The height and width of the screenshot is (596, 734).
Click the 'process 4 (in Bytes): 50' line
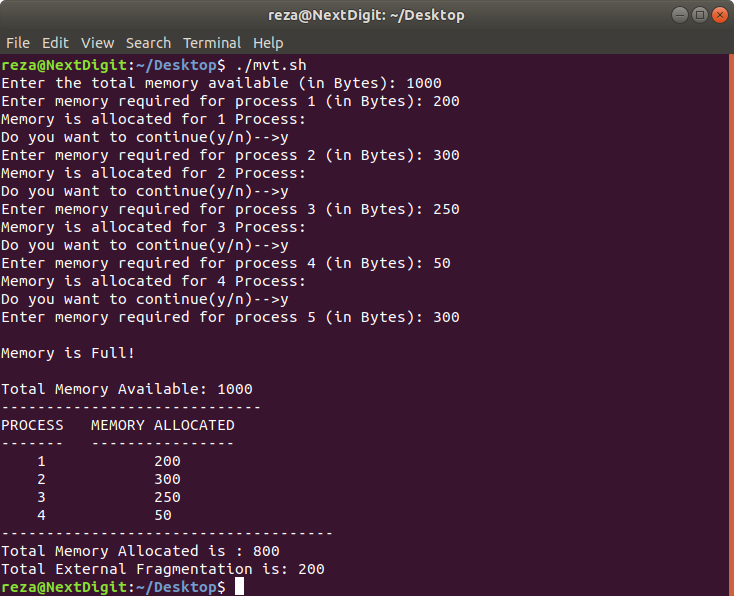226,263
